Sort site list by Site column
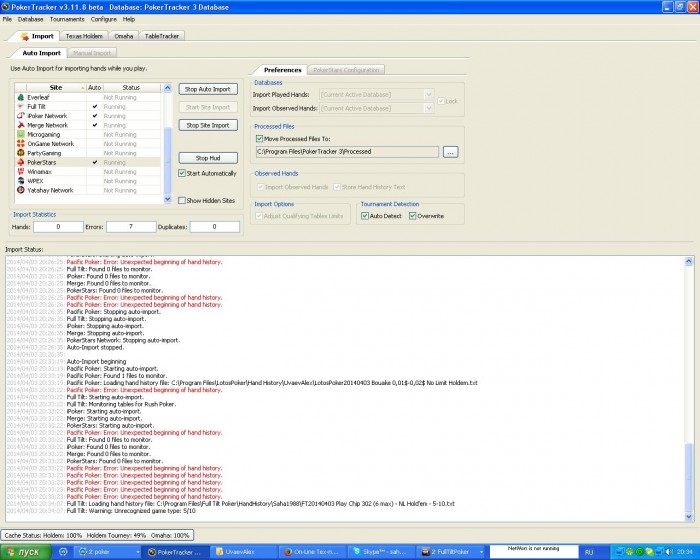Image resolution: width=700 pixels, height=560 pixels. tap(56, 88)
